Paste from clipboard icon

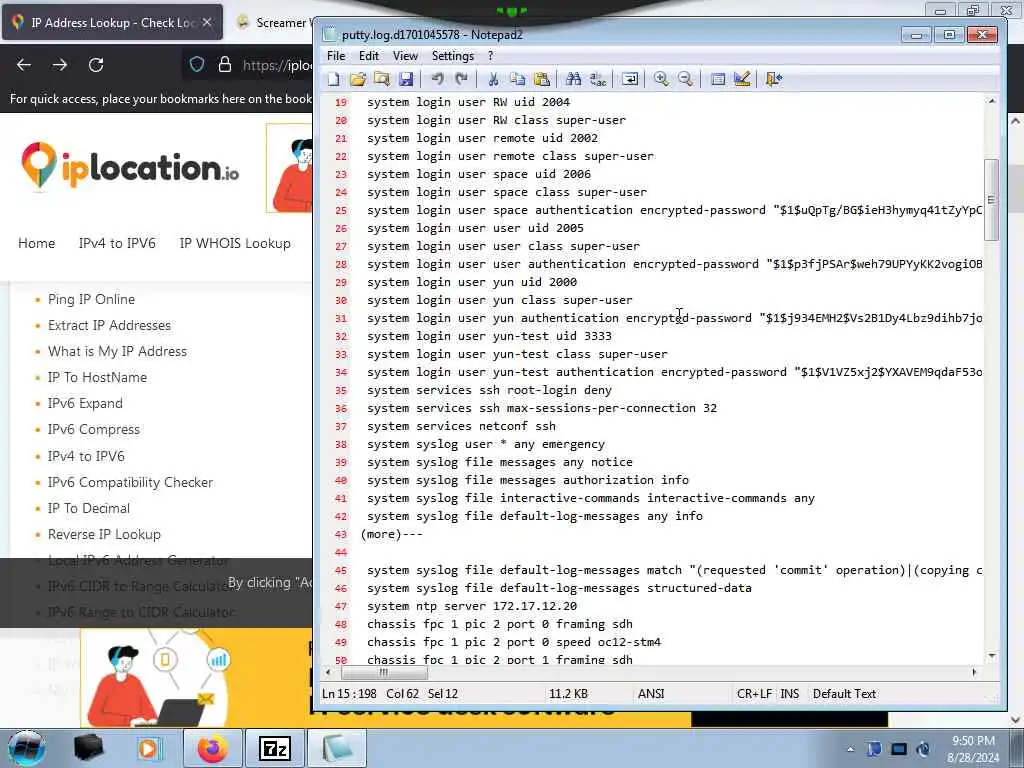(x=541, y=79)
